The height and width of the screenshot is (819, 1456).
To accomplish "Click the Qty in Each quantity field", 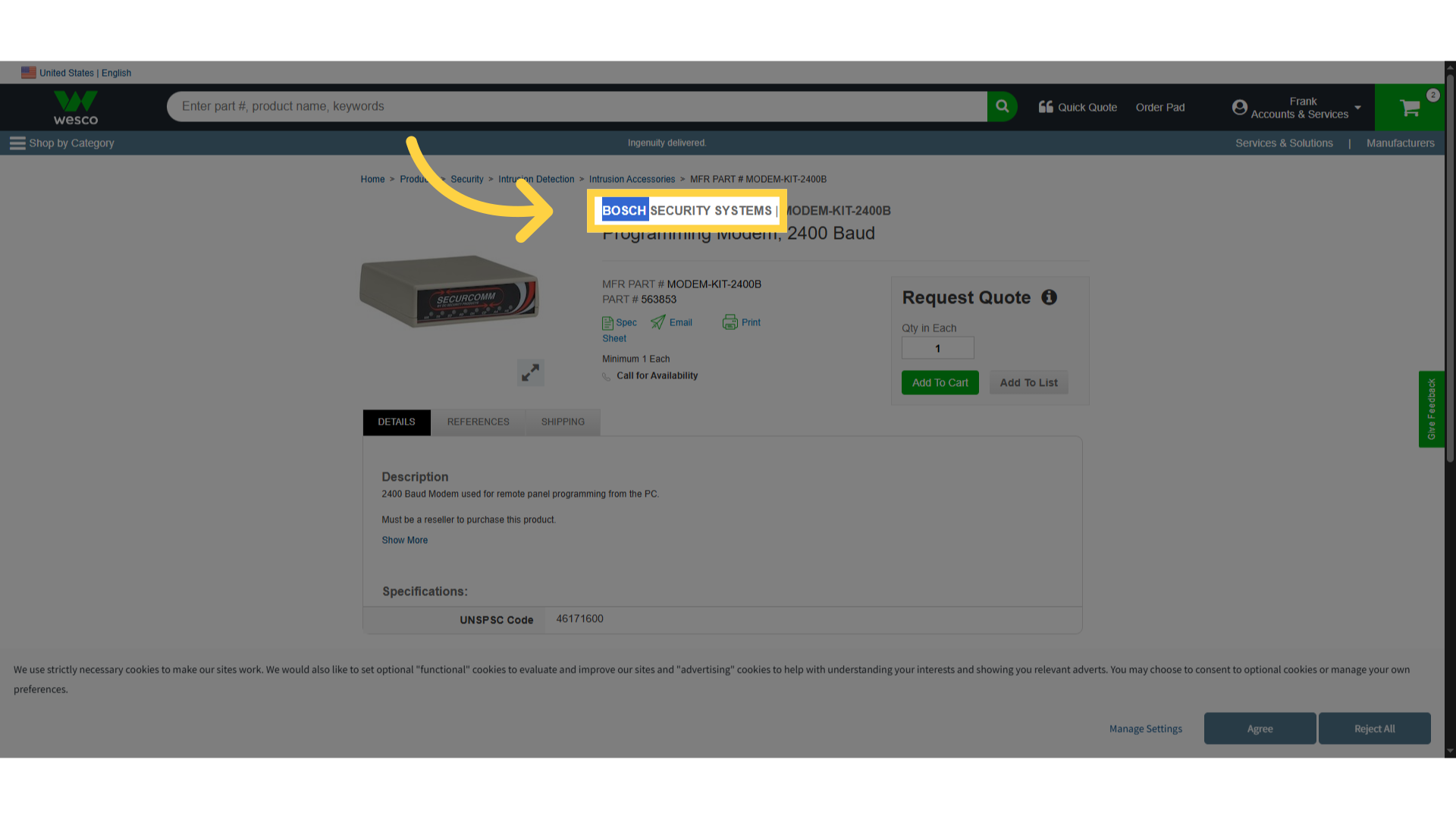I will [937, 348].
